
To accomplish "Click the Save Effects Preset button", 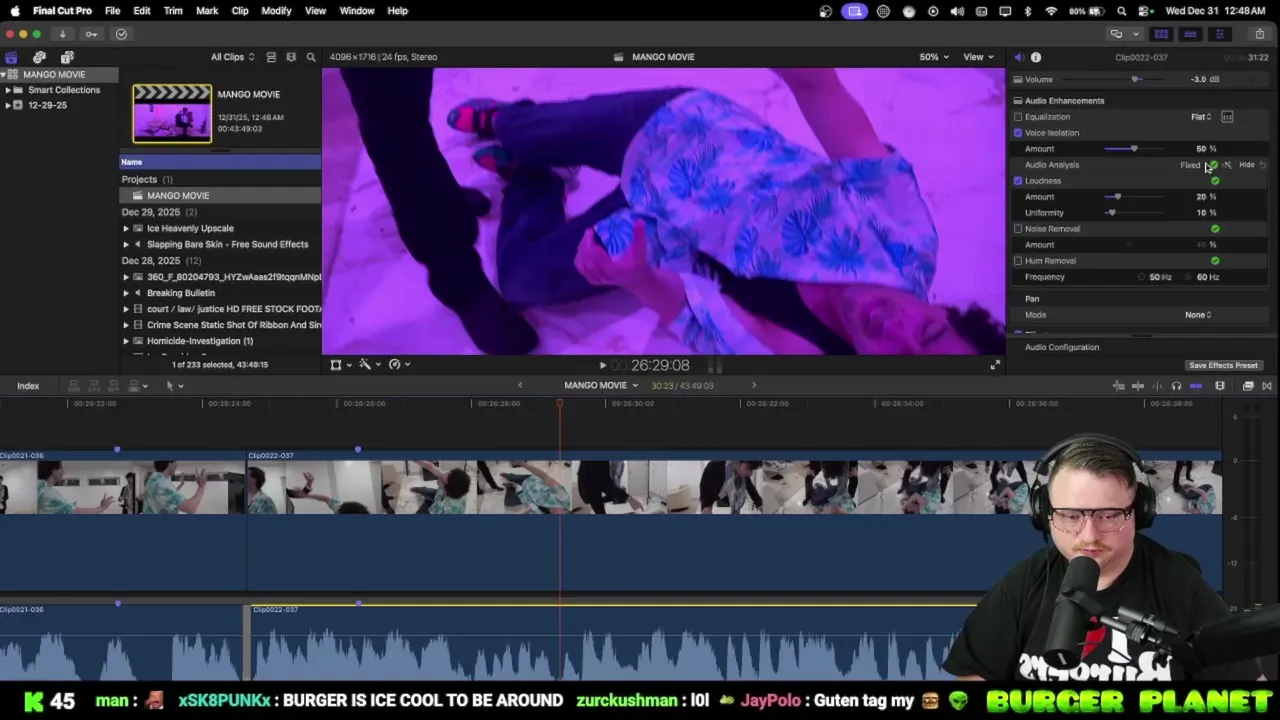I will pos(1223,366).
